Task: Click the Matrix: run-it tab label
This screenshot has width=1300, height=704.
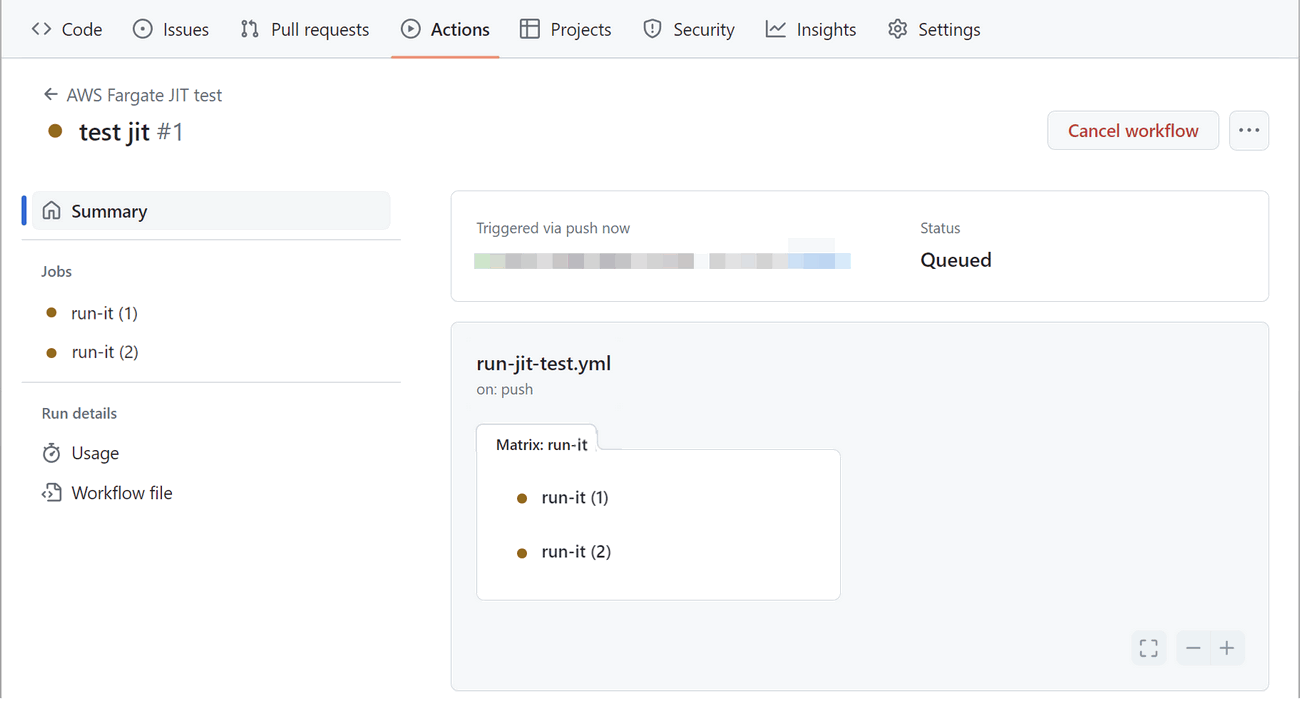Action: coord(541,444)
